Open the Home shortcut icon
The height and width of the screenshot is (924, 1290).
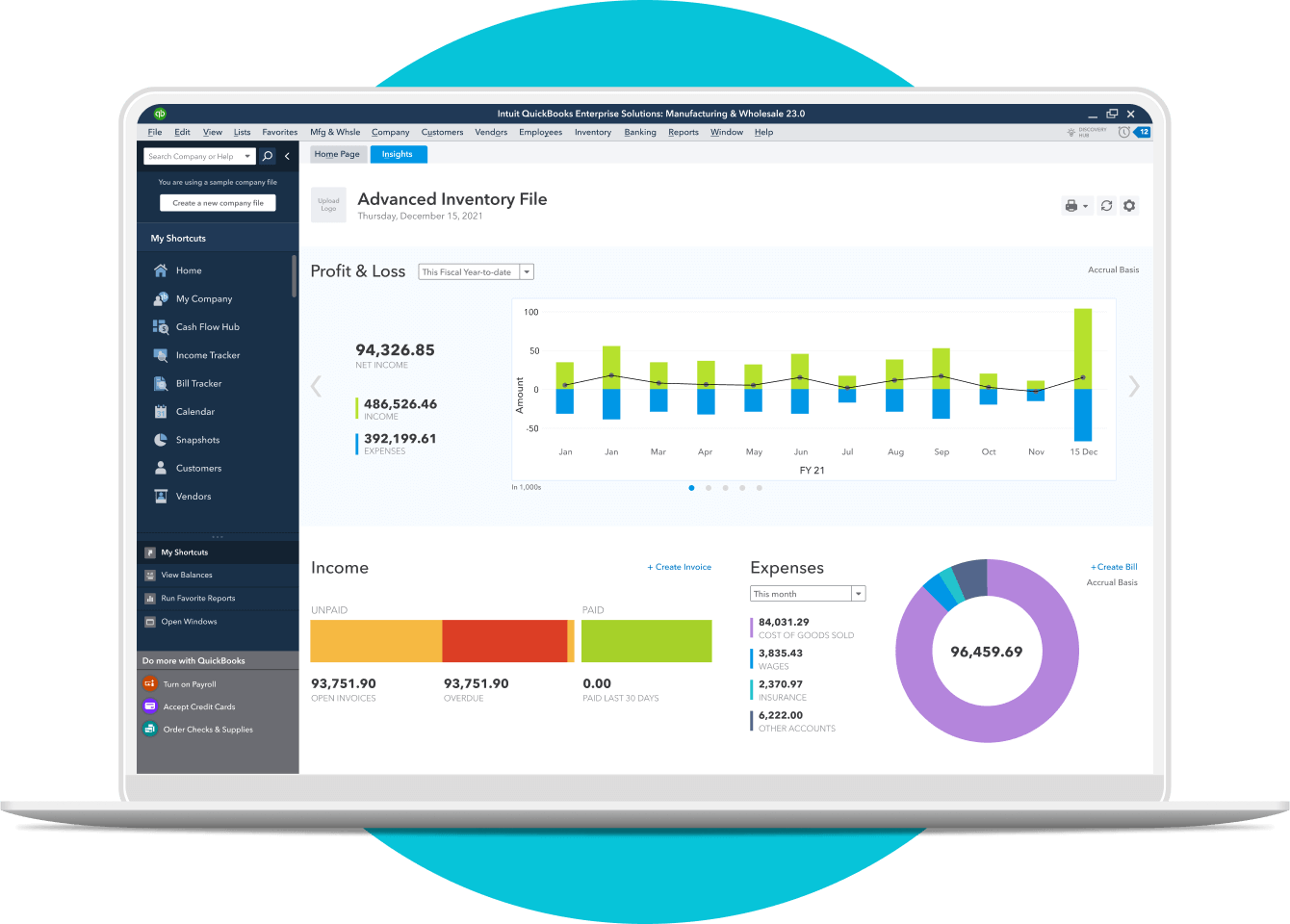point(161,270)
